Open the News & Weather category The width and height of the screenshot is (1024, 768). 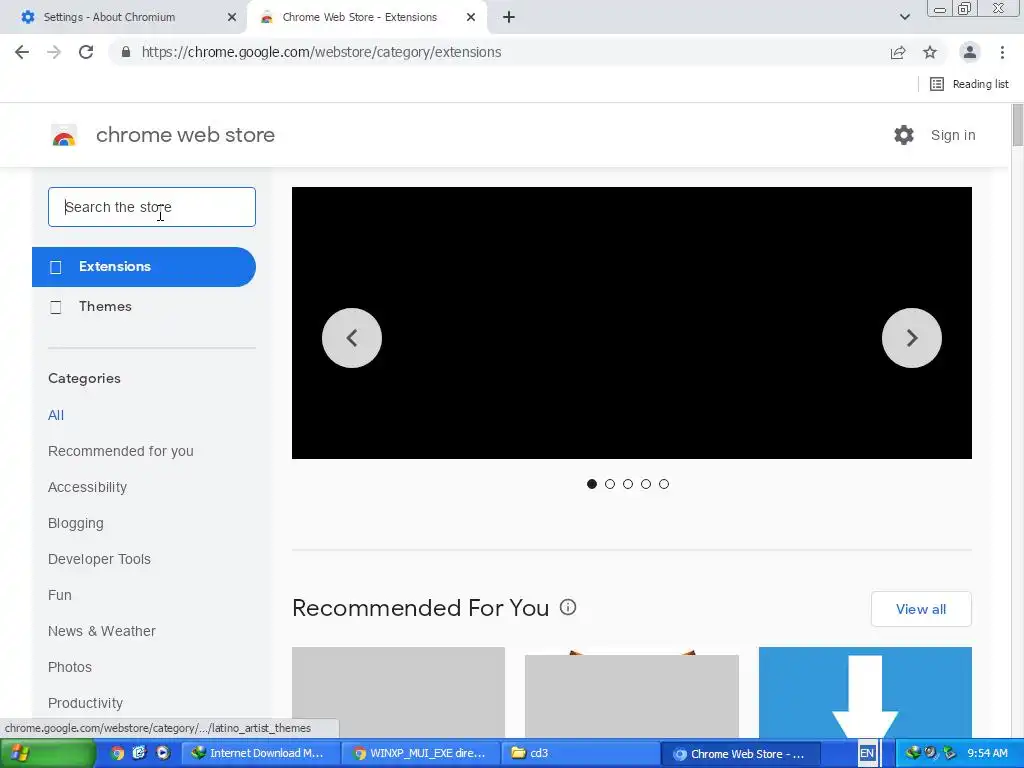[x=102, y=631]
